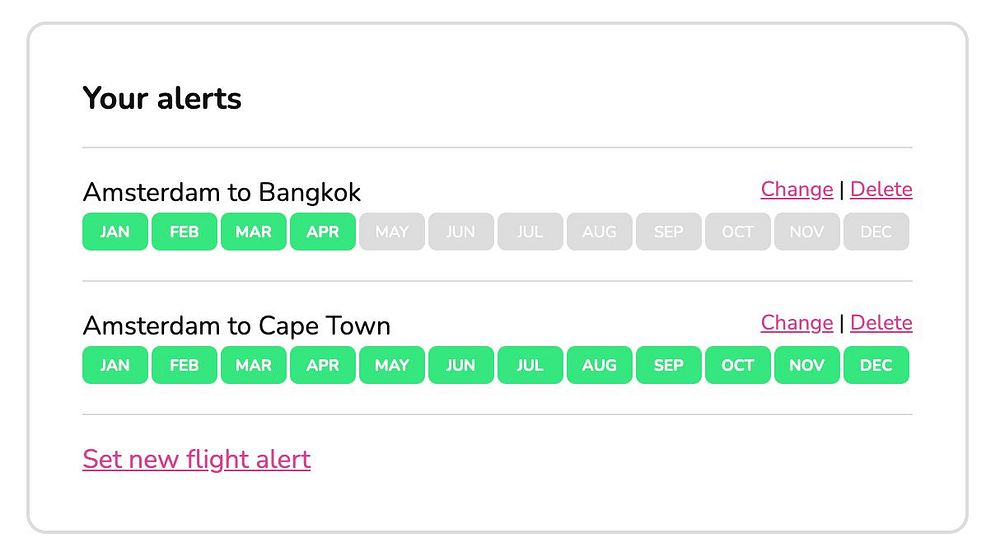The image size is (1000, 557).
Task: Turn off NOV for Cape Town alert
Action: [807, 365]
